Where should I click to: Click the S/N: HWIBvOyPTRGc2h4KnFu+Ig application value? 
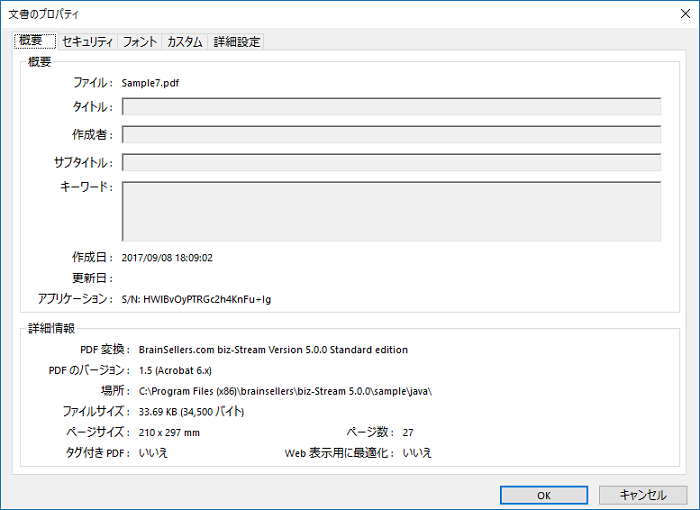(x=196, y=299)
